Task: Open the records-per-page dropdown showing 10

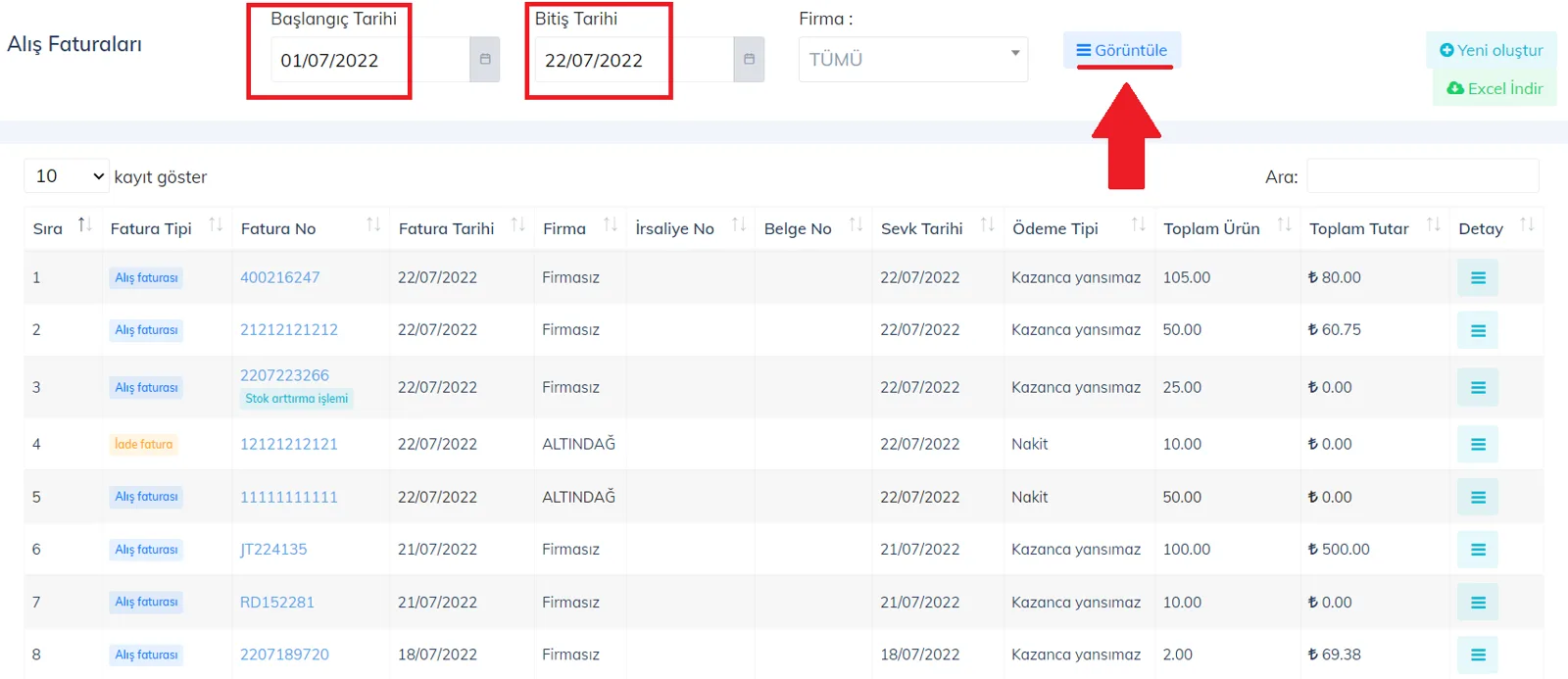Action: click(x=66, y=176)
